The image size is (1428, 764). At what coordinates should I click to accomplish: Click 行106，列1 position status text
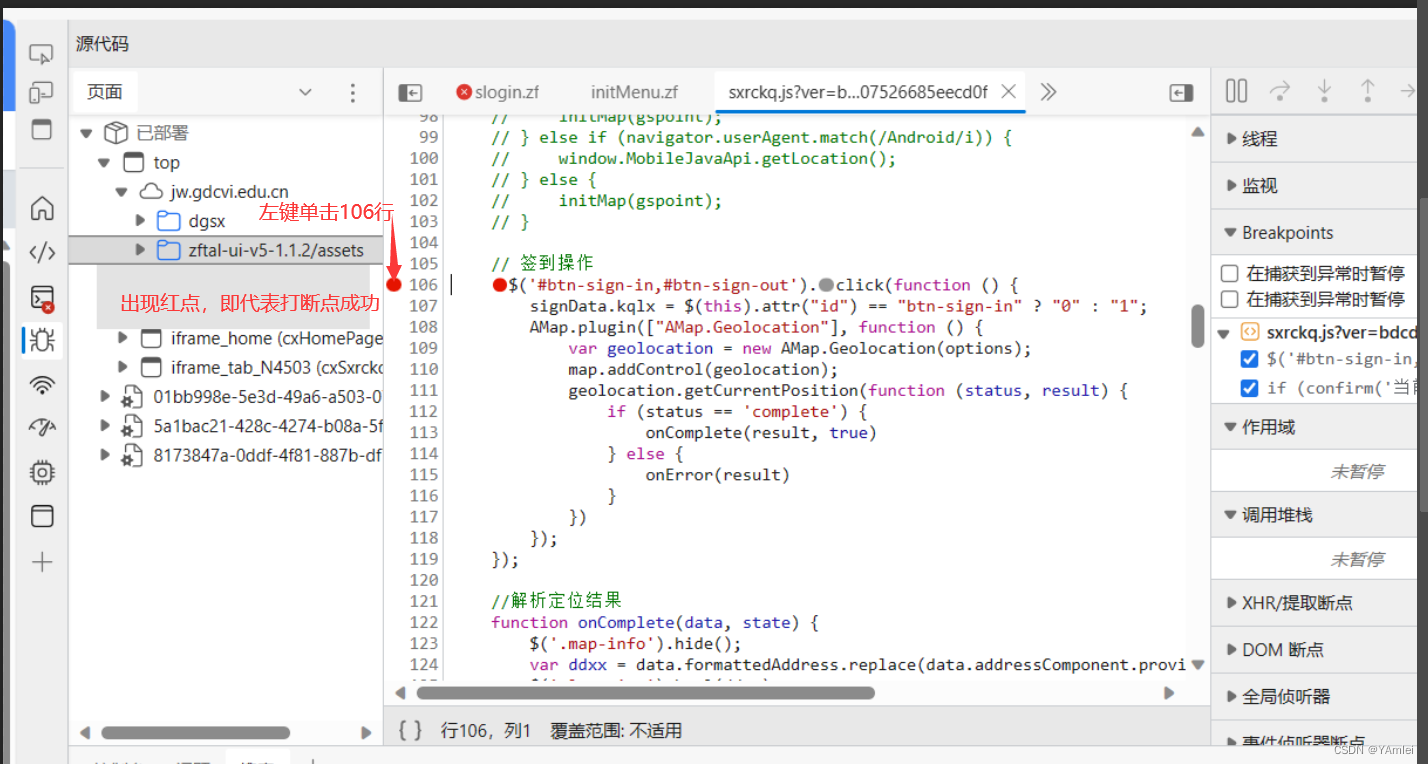point(487,731)
